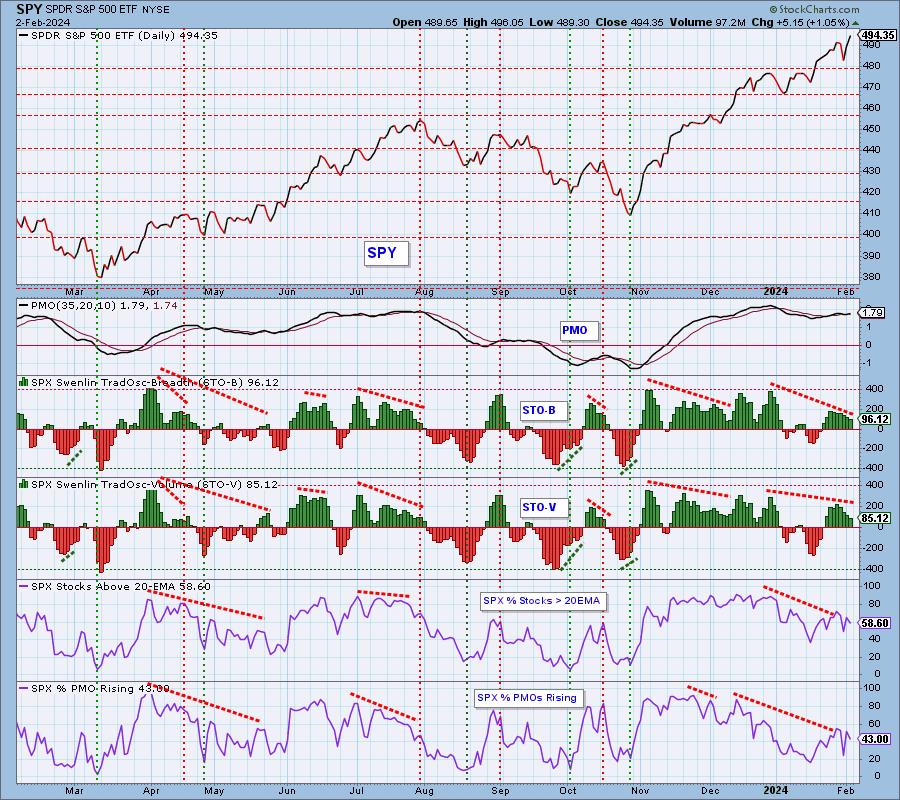Click the Nov label below the price panel
Image resolution: width=900 pixels, height=800 pixels.
639,292
